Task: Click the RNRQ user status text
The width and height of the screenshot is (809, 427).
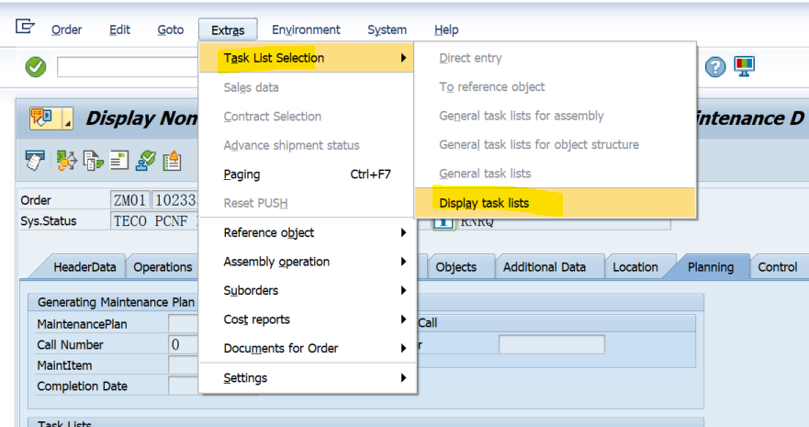Action: tap(477, 223)
